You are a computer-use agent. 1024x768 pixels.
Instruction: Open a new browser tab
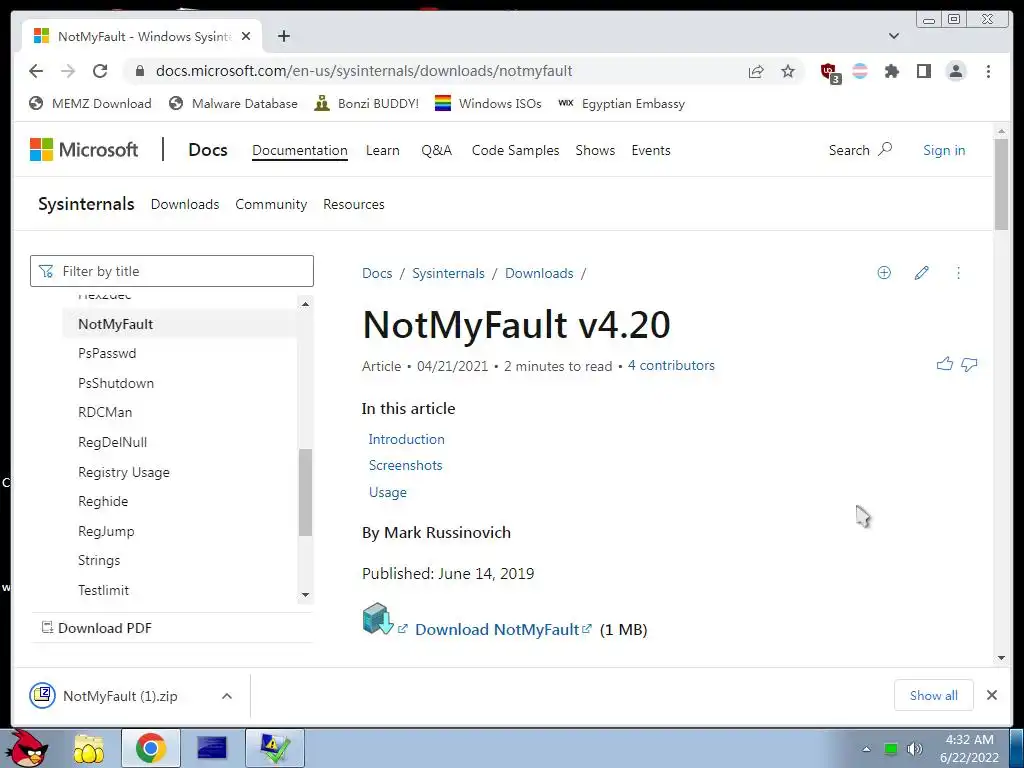coord(283,37)
